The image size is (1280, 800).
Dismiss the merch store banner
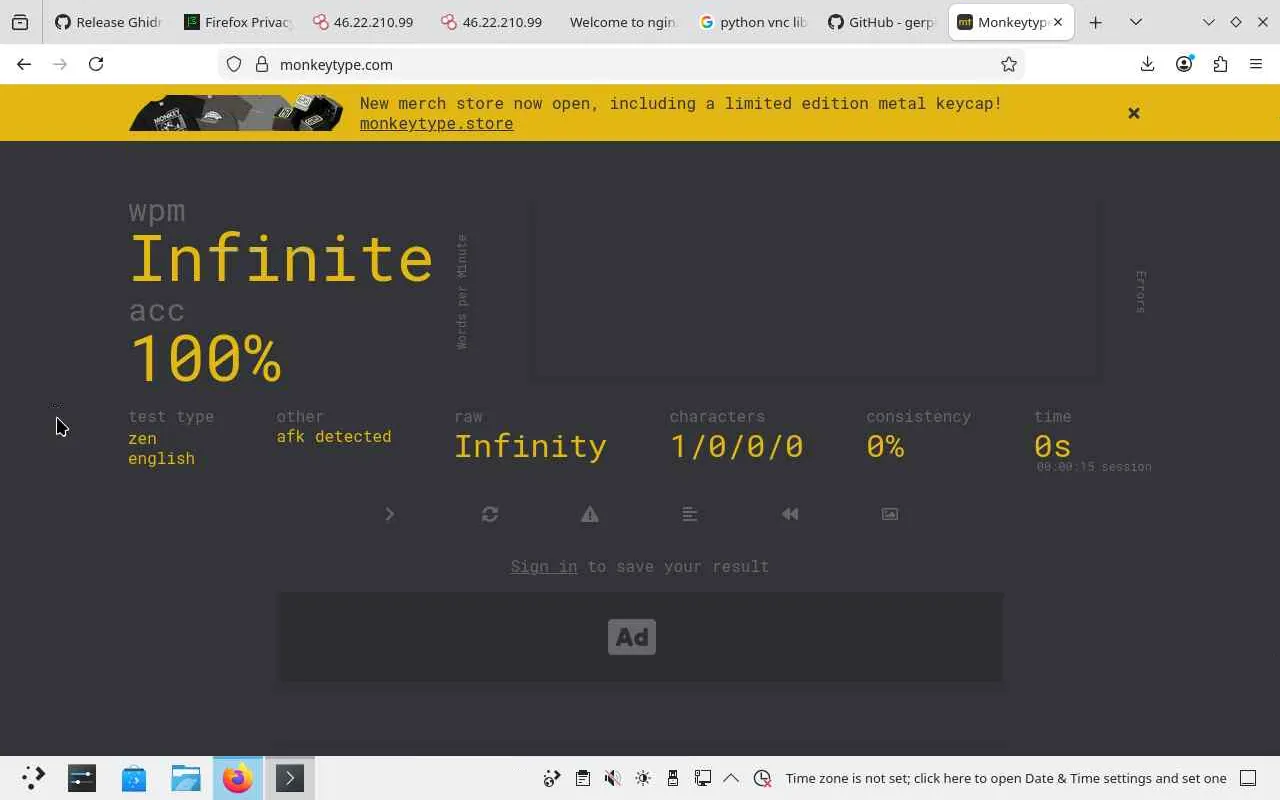pyautogui.click(x=1134, y=113)
